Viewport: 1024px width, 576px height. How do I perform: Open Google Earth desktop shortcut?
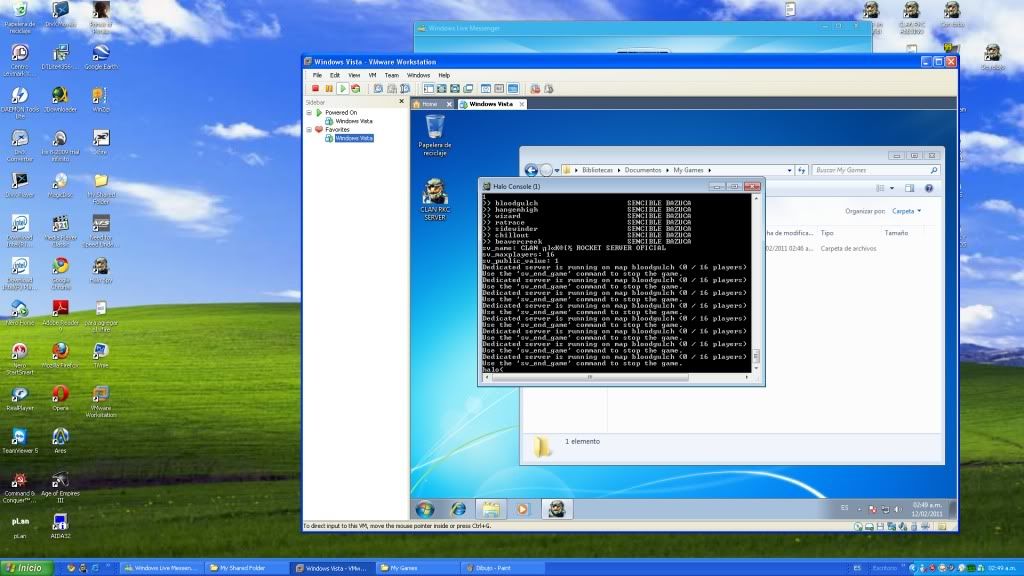click(x=101, y=57)
